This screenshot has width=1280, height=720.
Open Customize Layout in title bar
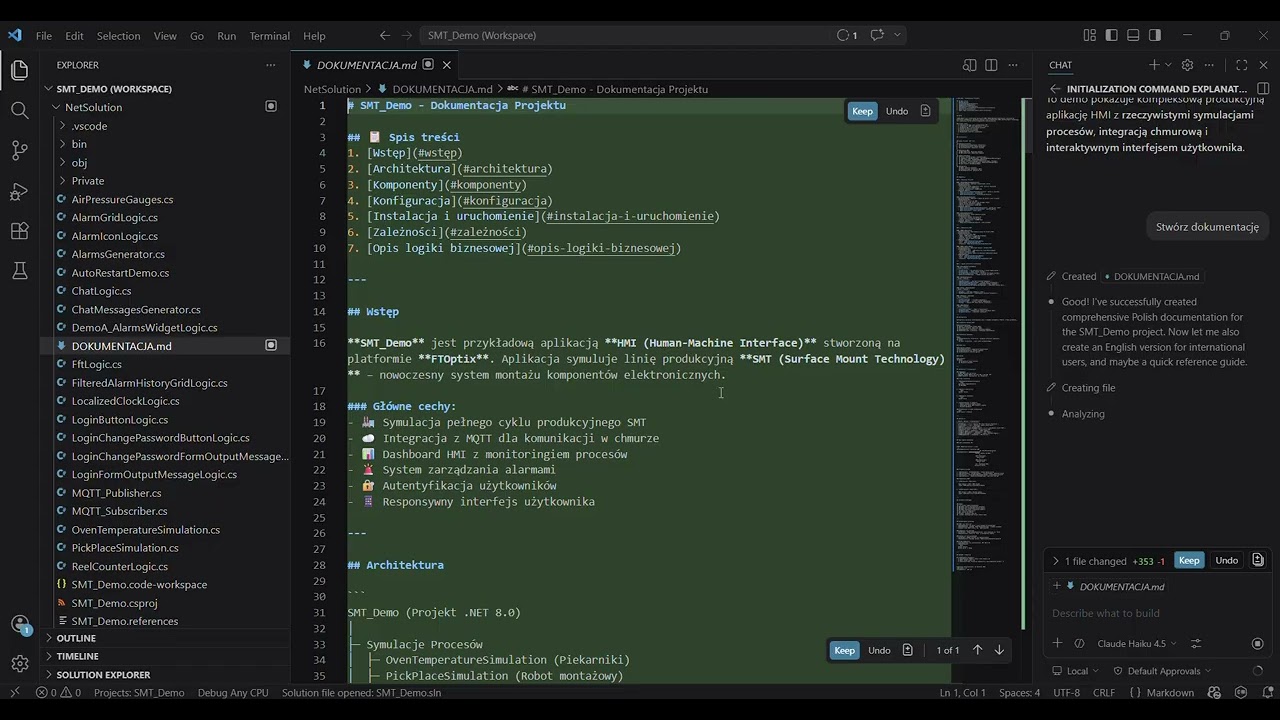pyautogui.click(x=1089, y=35)
